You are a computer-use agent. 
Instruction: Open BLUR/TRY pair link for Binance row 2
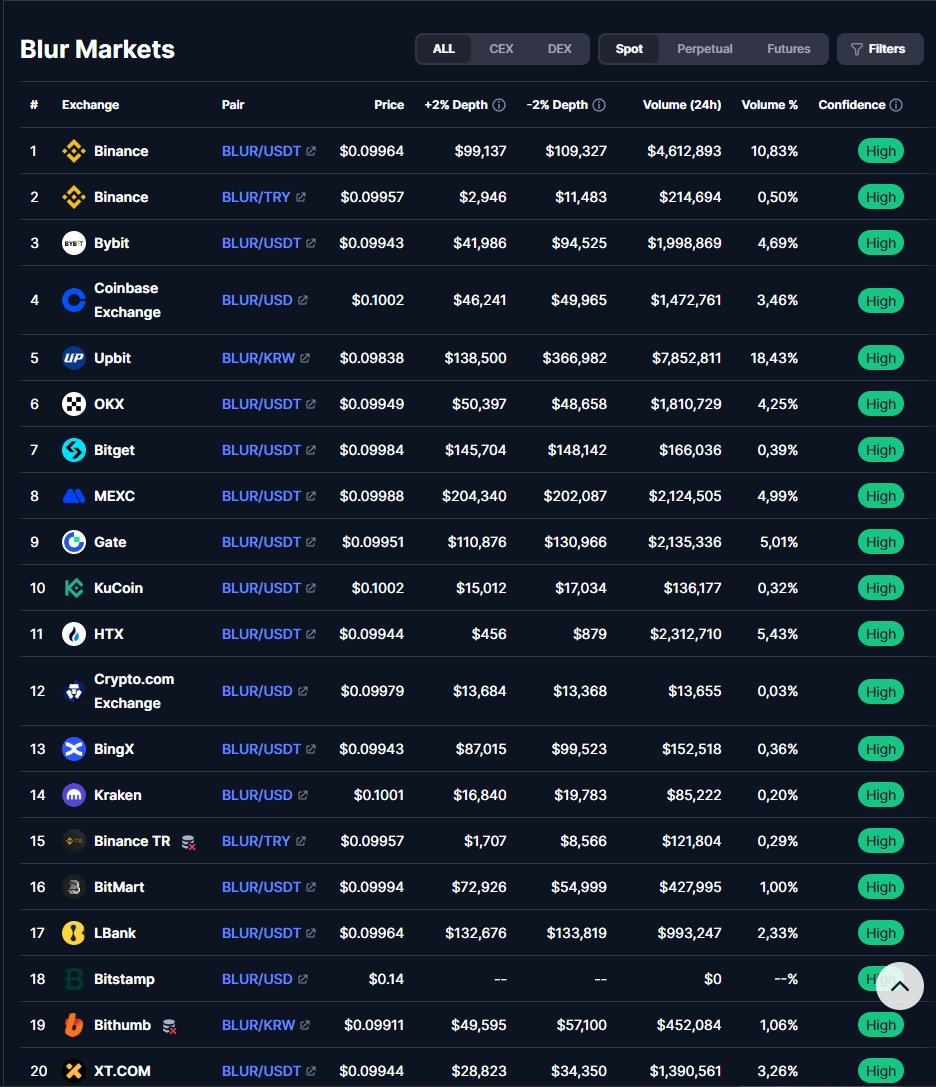coord(263,197)
